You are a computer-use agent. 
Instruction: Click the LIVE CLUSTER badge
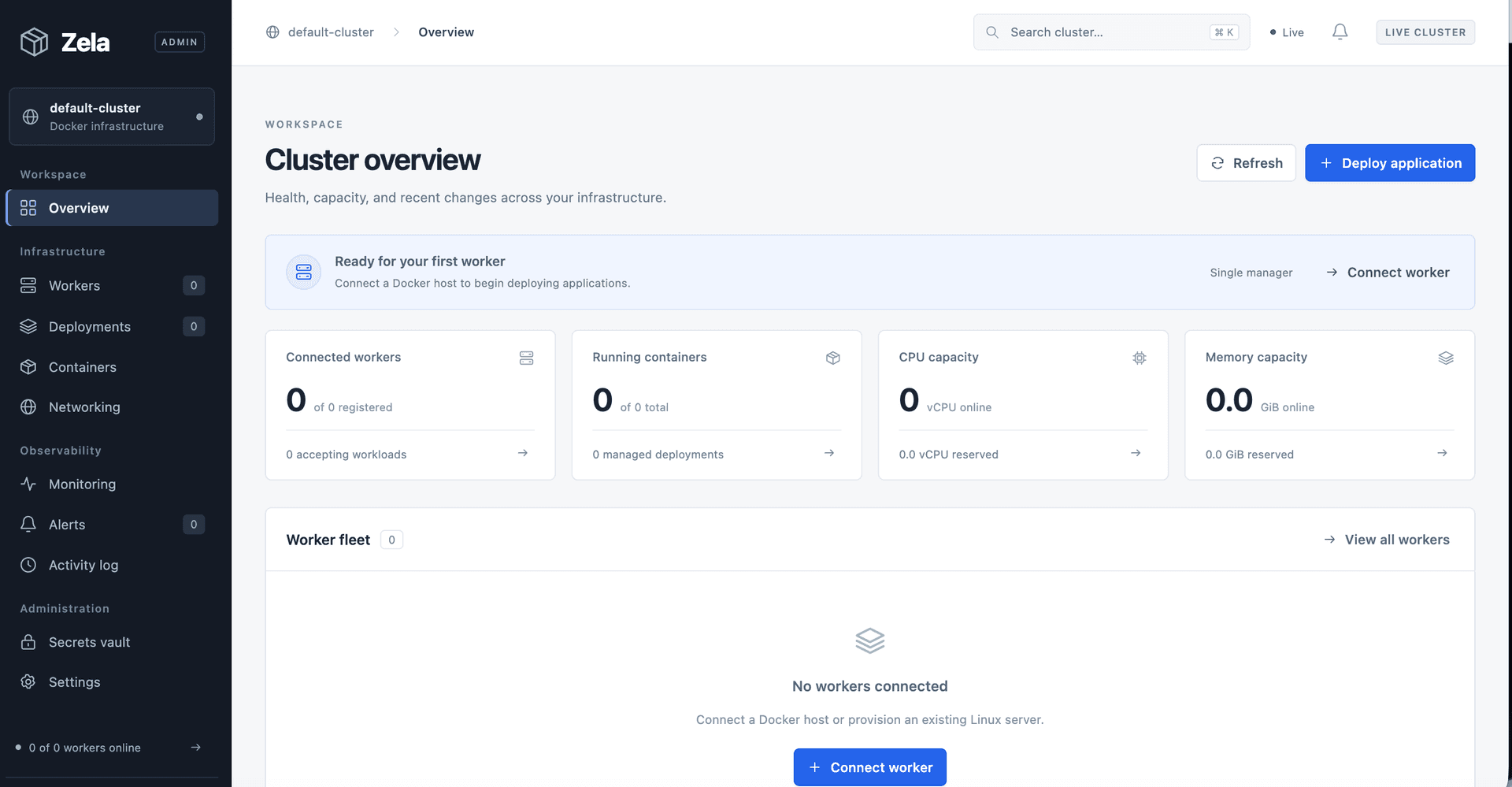click(x=1425, y=32)
